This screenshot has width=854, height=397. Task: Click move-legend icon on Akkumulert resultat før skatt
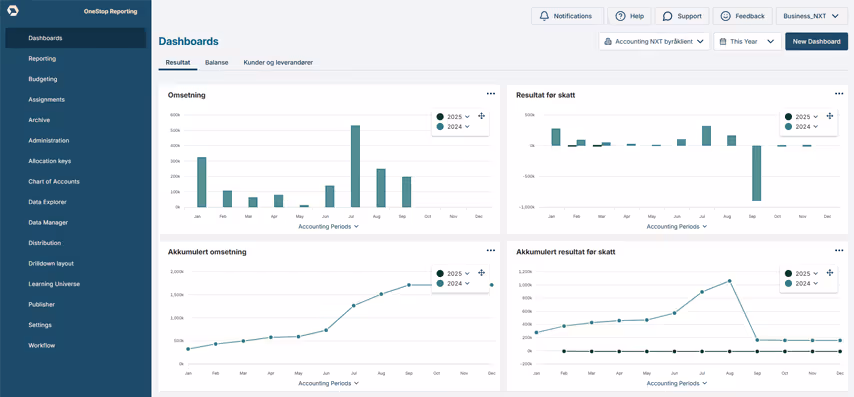point(829,273)
